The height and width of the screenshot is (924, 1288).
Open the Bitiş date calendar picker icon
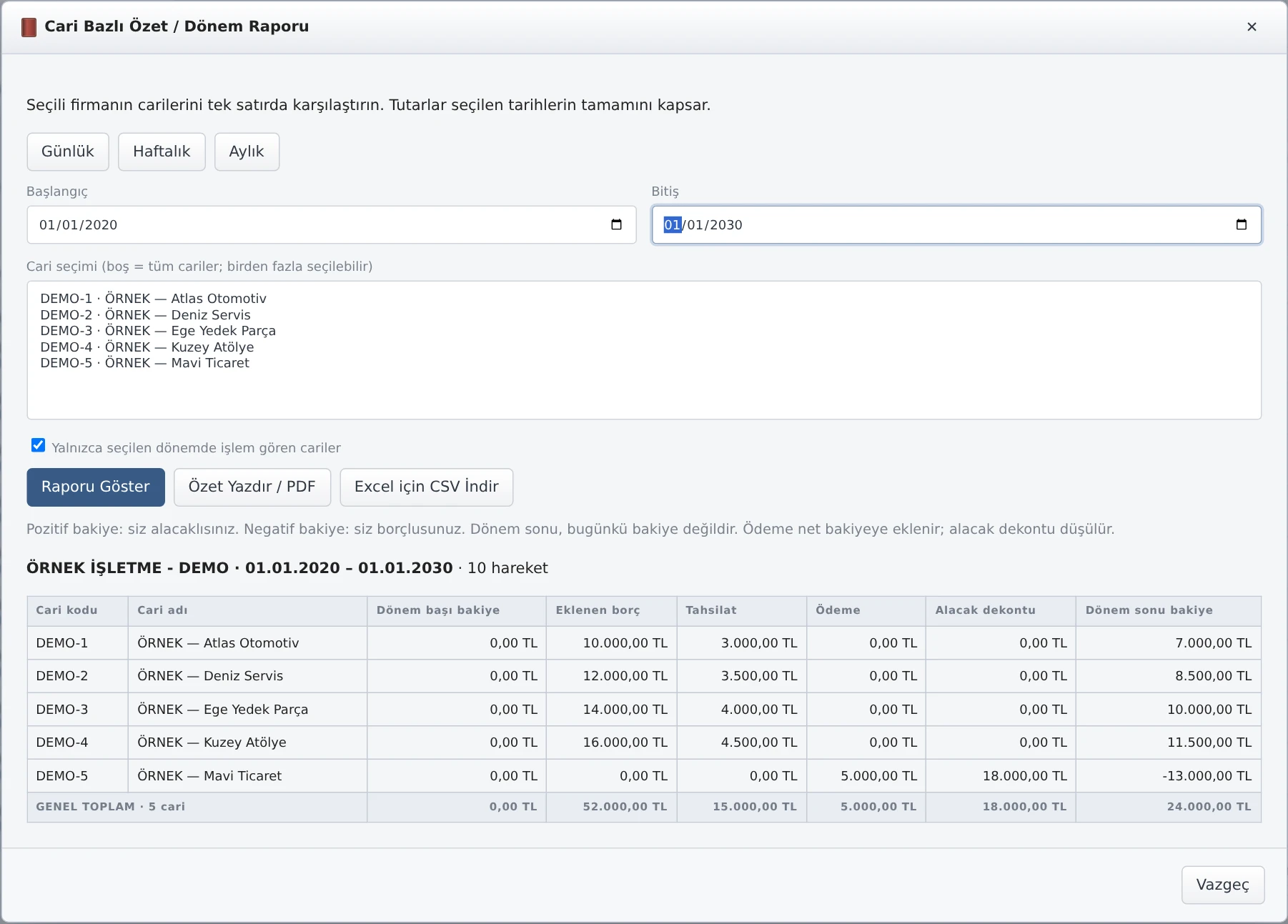pos(1241,224)
